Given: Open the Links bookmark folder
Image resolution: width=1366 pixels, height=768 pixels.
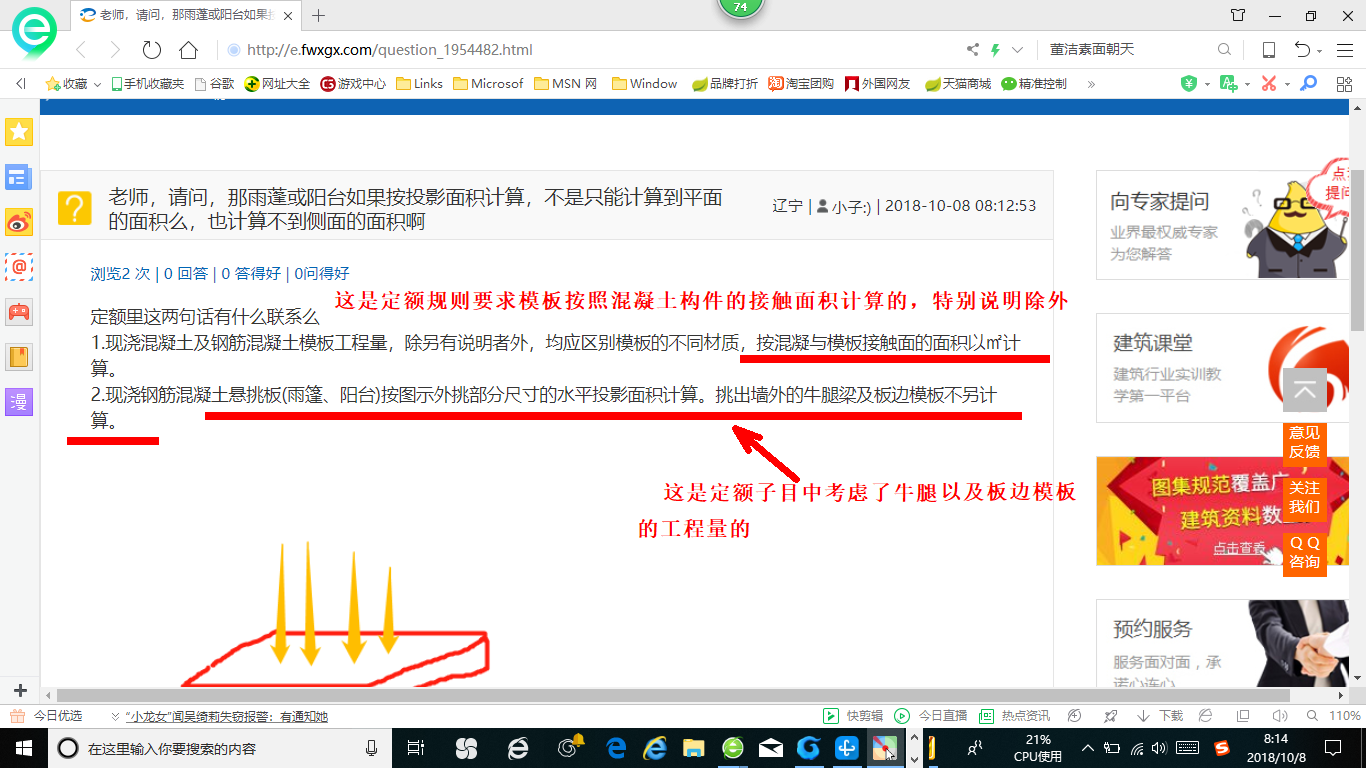Looking at the screenshot, I should tap(419, 84).
